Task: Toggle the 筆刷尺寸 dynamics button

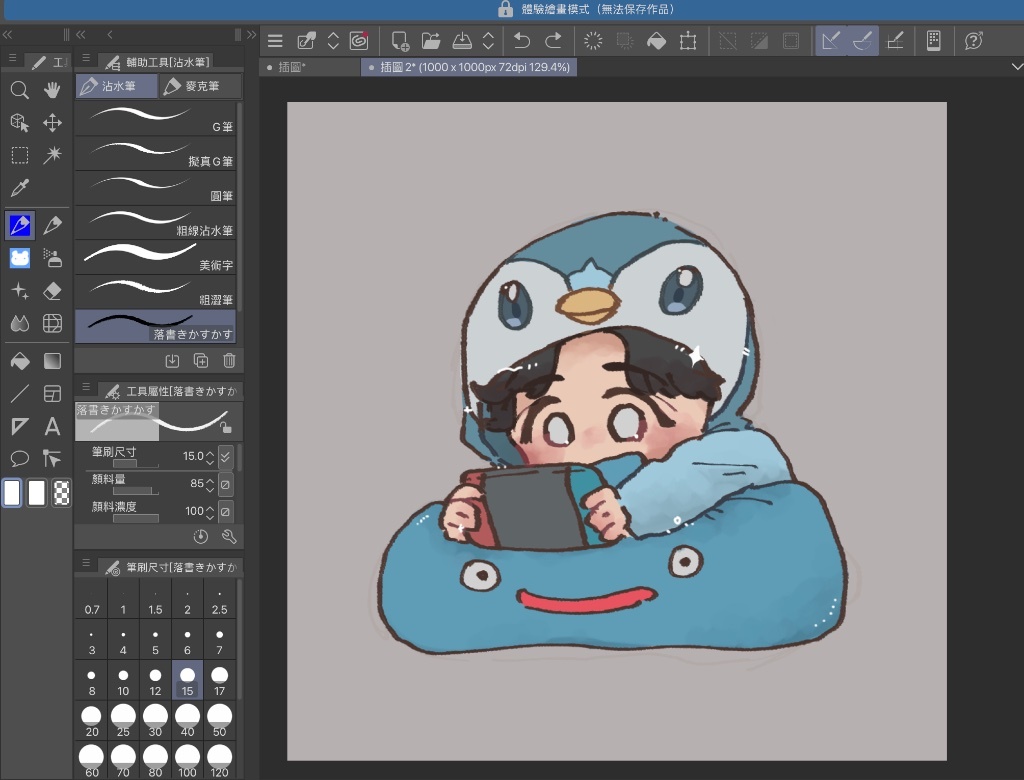Action: pyautogui.click(x=225, y=456)
